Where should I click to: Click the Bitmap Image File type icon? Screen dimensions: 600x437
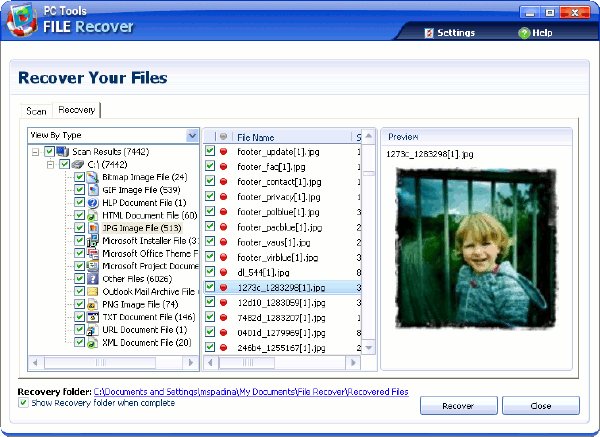(93, 177)
